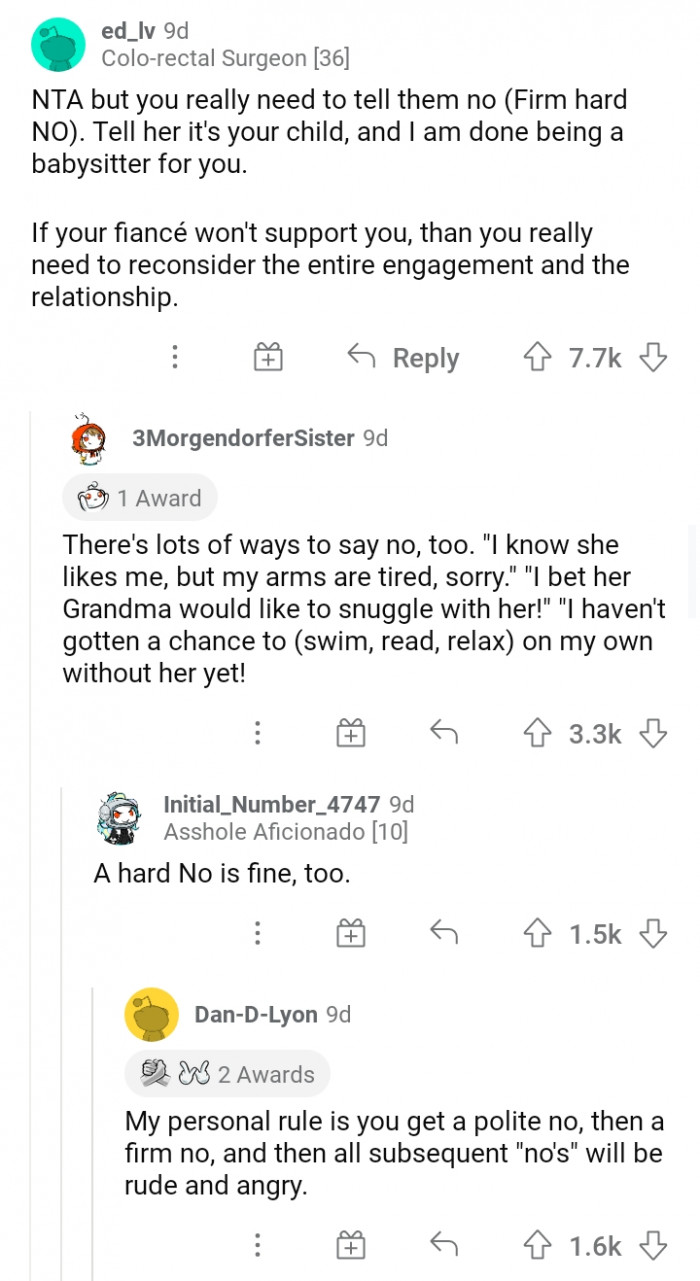Give award to Initial_Number_4747's comment
Image resolution: width=700 pixels, height=1281 pixels.
pyautogui.click(x=350, y=933)
